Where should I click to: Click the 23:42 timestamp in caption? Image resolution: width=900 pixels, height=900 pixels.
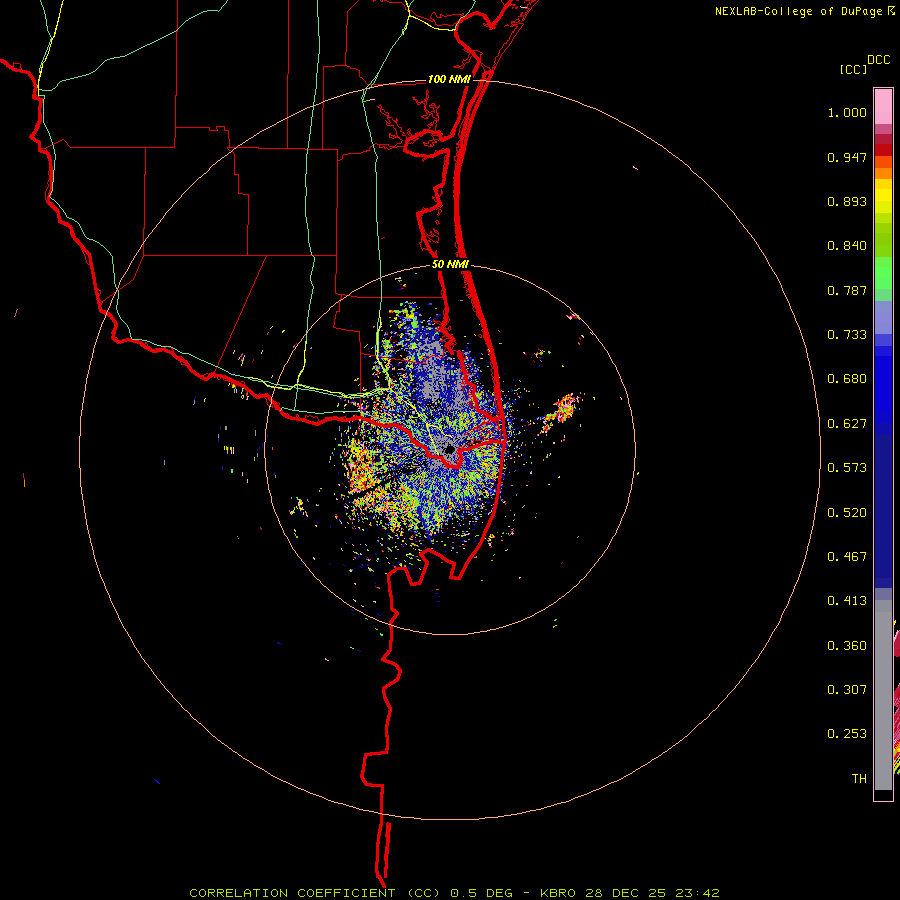tap(696, 893)
